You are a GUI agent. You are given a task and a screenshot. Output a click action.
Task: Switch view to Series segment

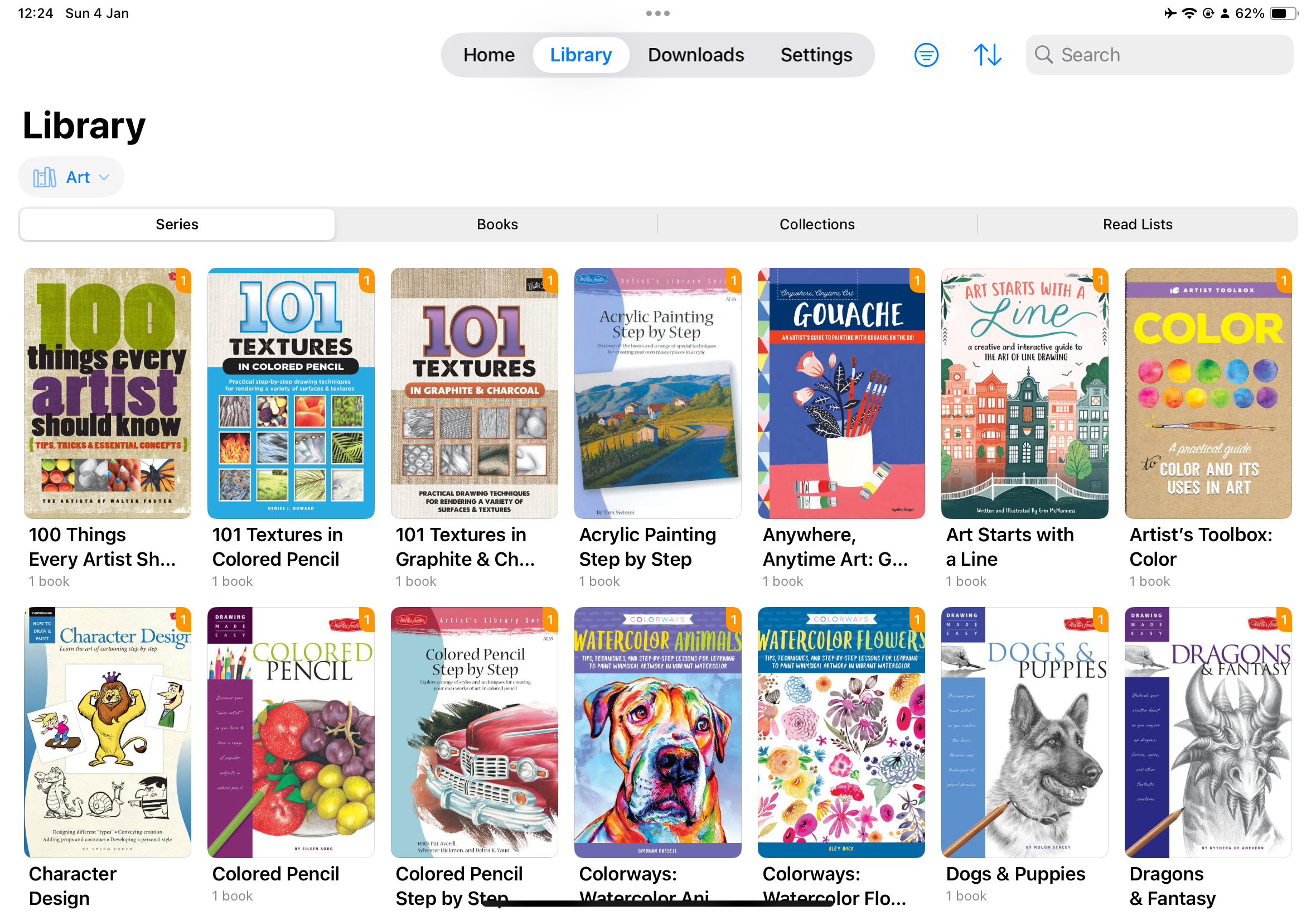(176, 224)
